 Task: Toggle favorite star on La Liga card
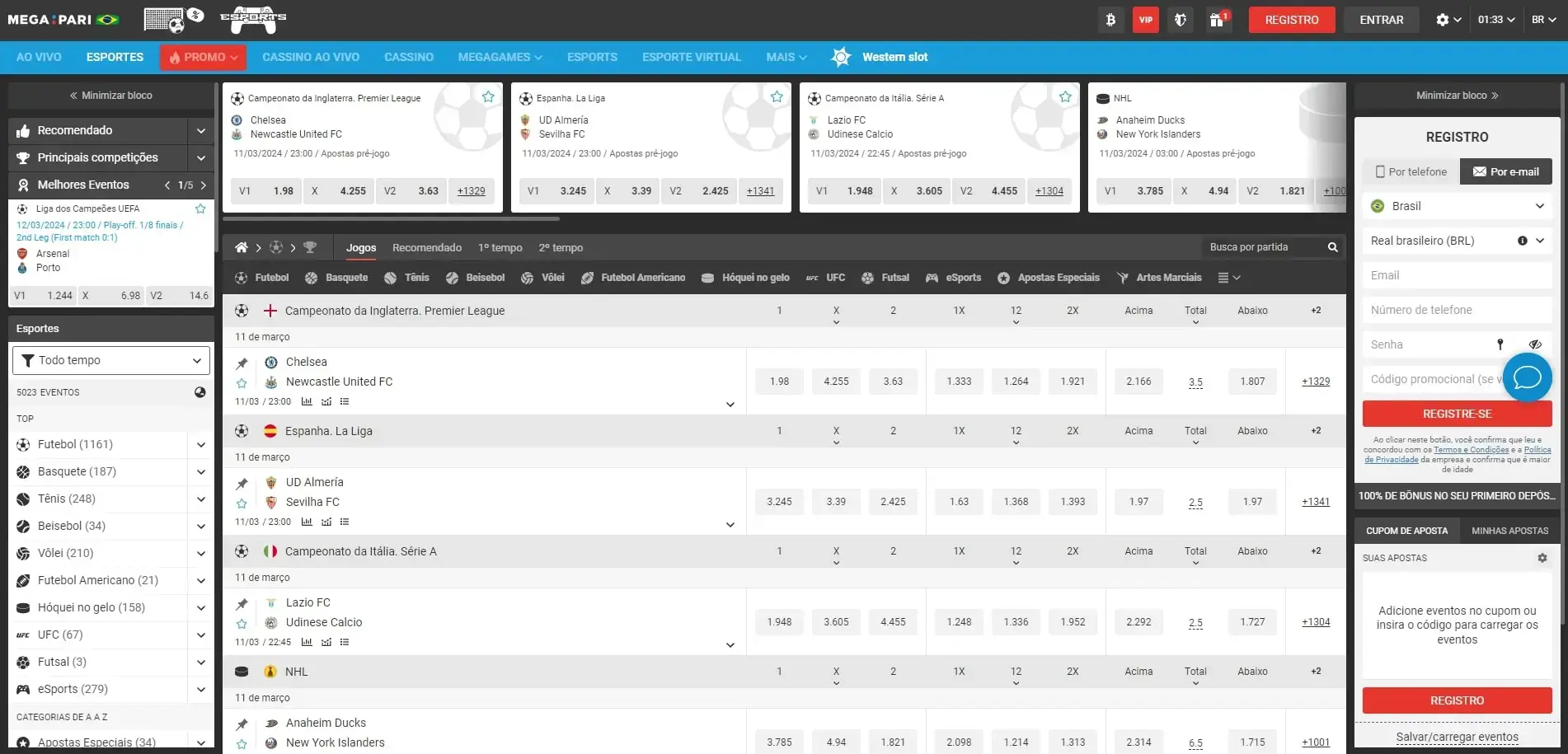[777, 97]
